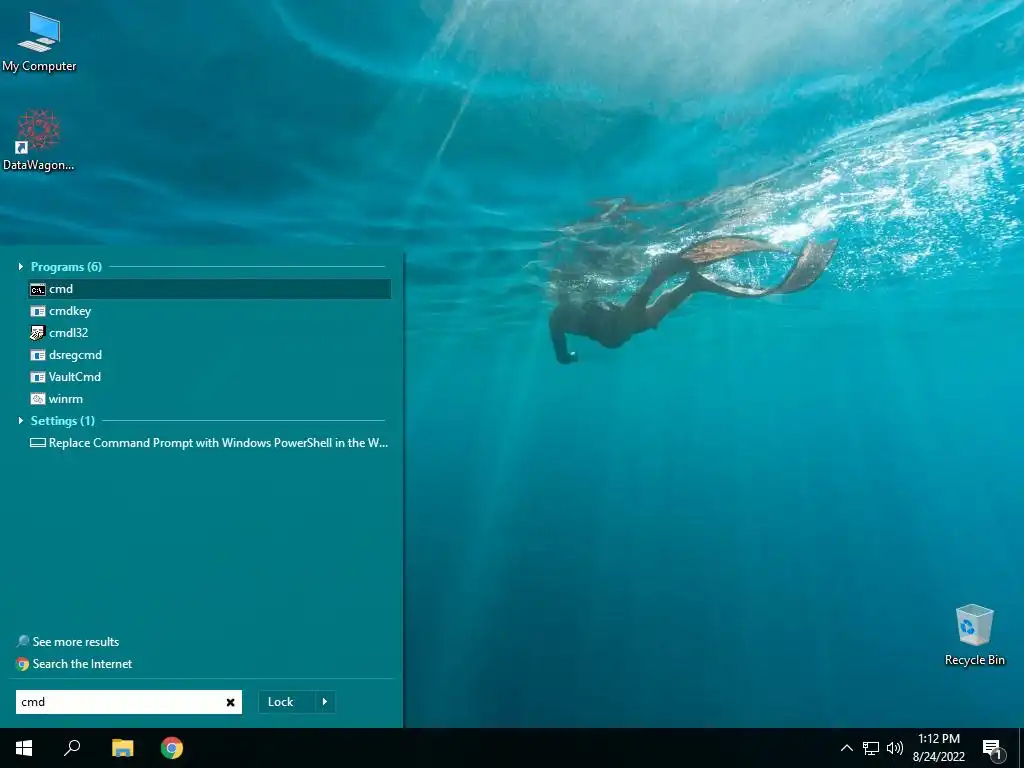Image resolution: width=1024 pixels, height=768 pixels.
Task: Select the My Computer desktop icon
Action: pyautogui.click(x=39, y=42)
